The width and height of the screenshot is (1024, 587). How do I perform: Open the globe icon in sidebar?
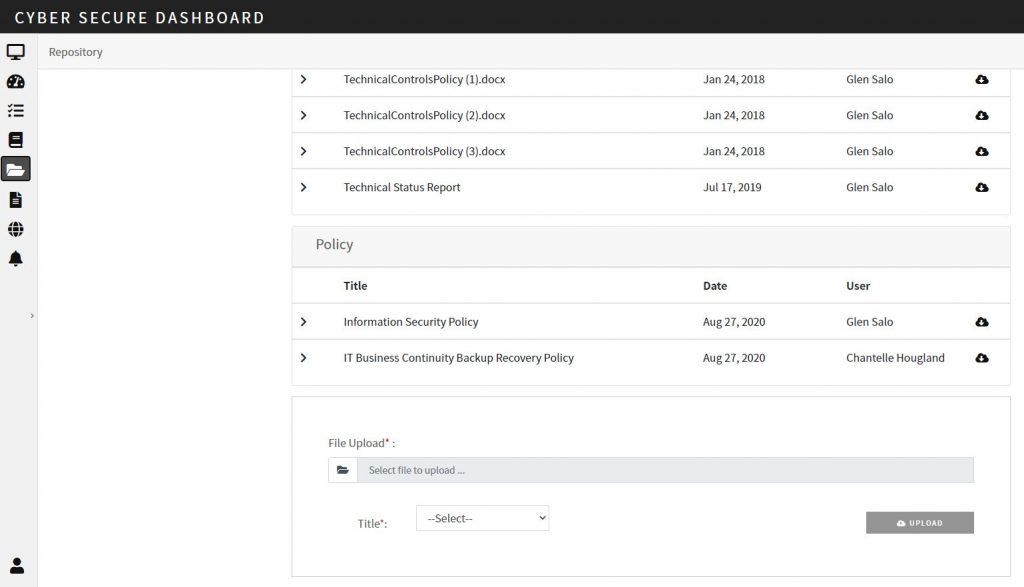(x=16, y=229)
